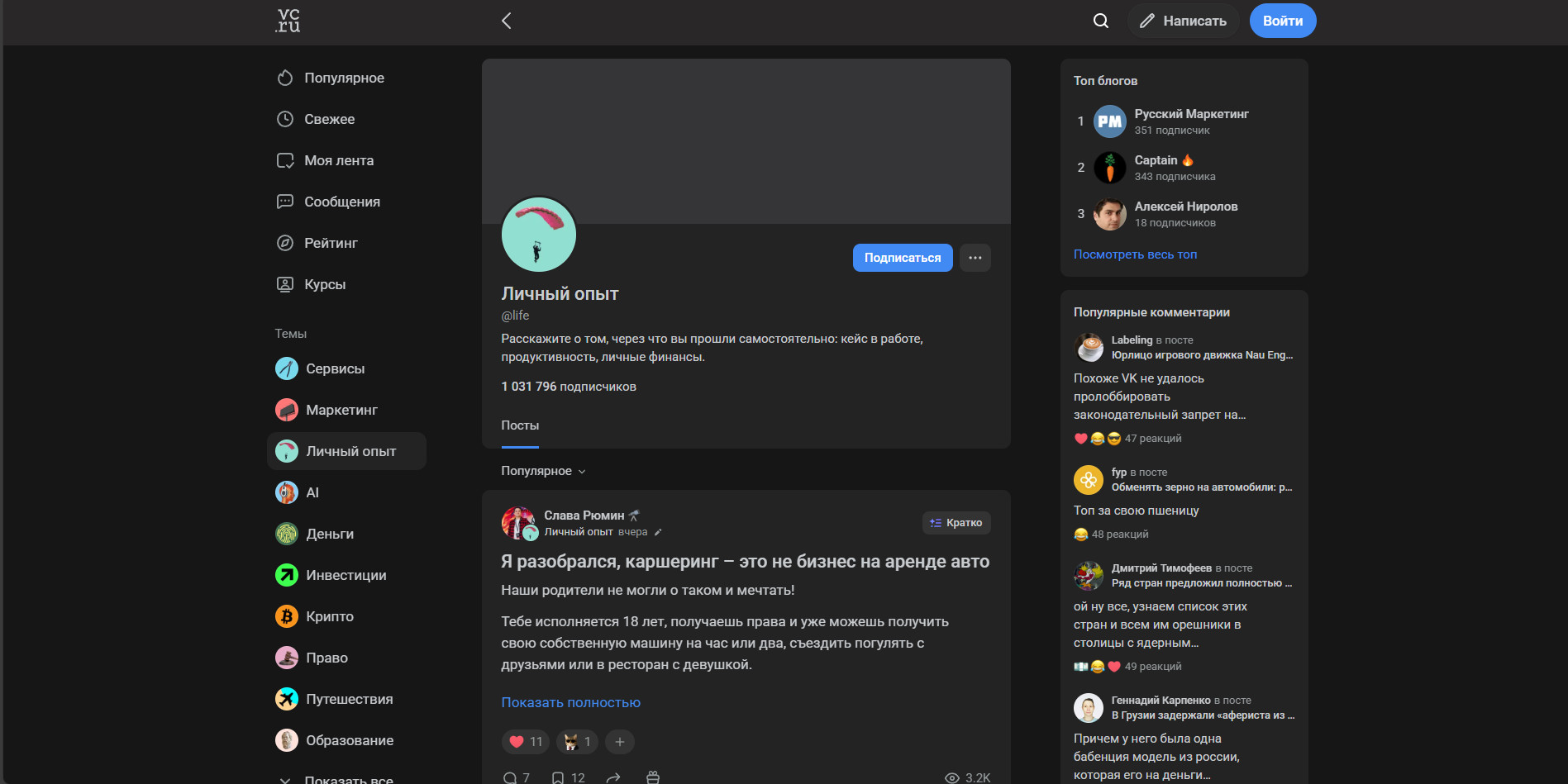Open the Crypto bitcoin topic icon
The image size is (1568, 784).
tap(287, 616)
